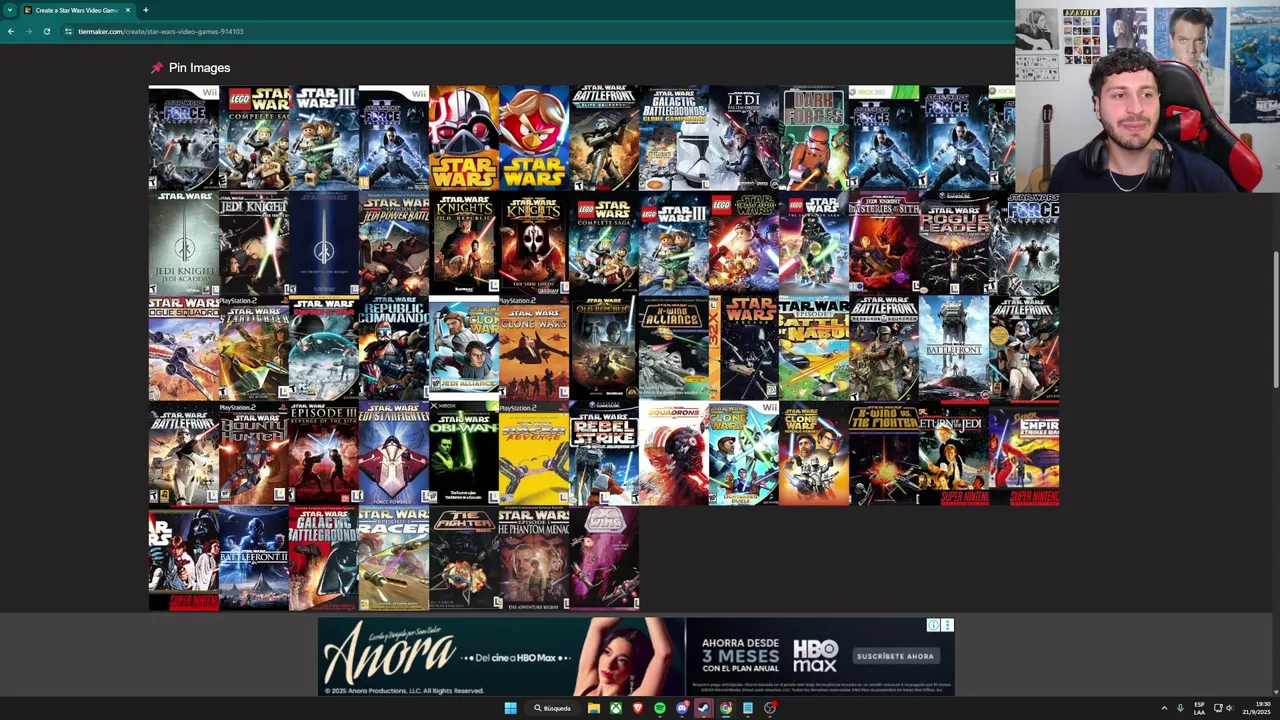Open the OBS taskbar icon
The height and width of the screenshot is (720, 1280).
coord(770,708)
